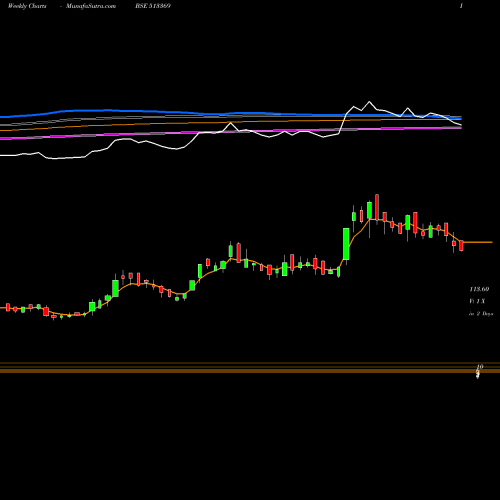Click the tallest green candlestick

[x=346, y=244]
